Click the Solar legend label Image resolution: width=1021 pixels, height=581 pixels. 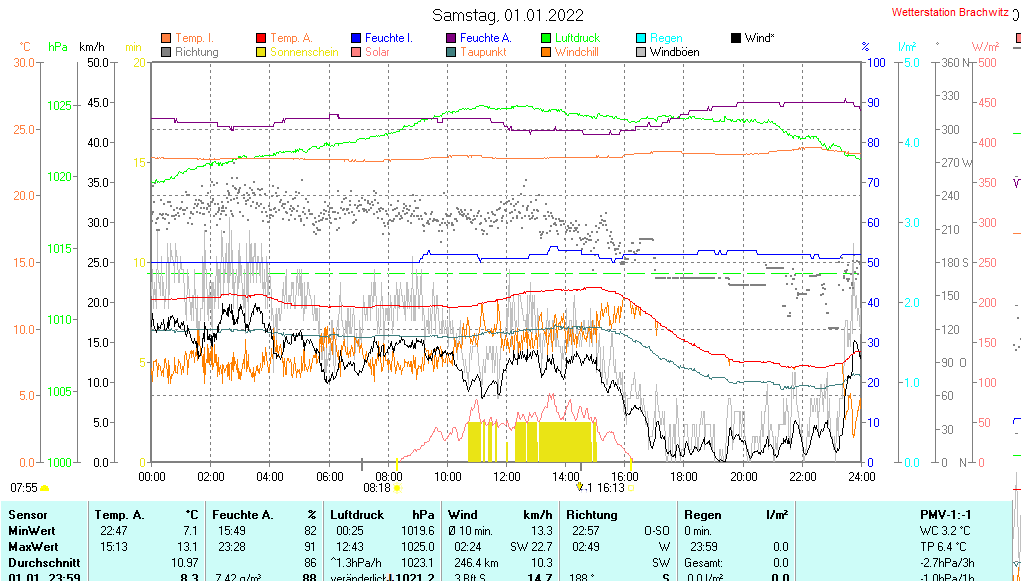[x=377, y=52]
